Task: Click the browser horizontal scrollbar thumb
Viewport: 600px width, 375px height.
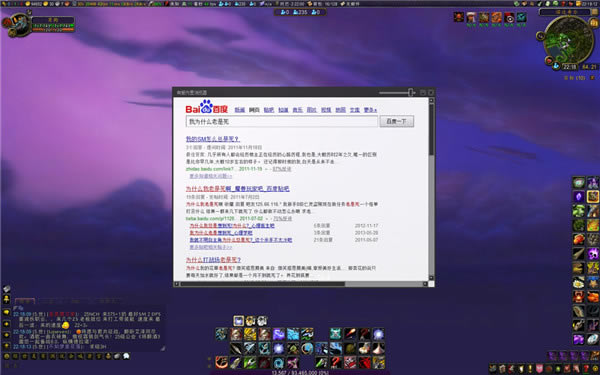Action: (262, 284)
